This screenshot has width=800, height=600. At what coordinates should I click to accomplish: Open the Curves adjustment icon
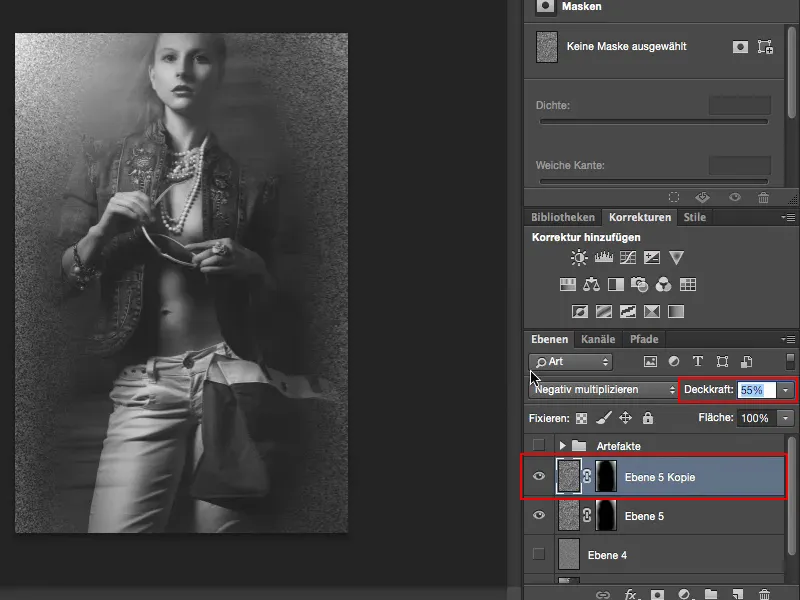(x=625, y=257)
